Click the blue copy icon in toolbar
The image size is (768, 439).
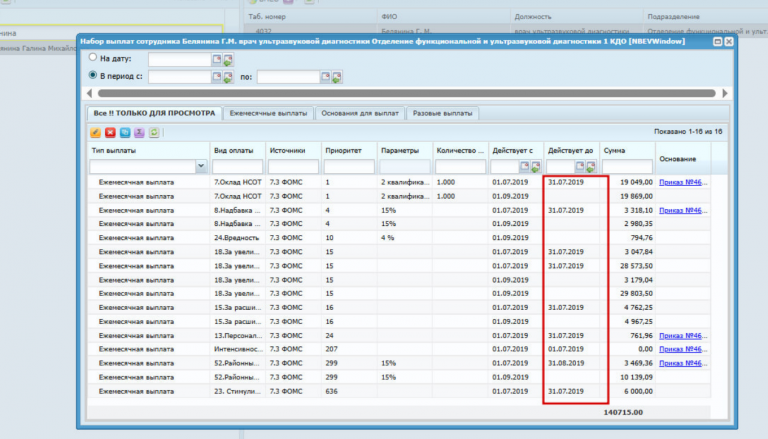pos(125,132)
